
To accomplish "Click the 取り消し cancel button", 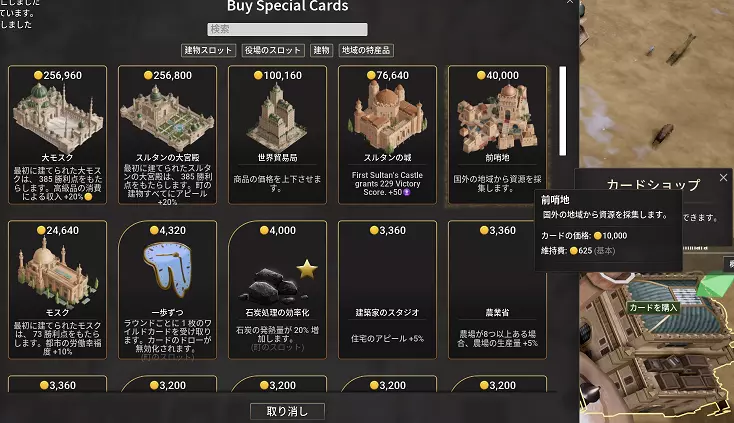I will (287, 411).
